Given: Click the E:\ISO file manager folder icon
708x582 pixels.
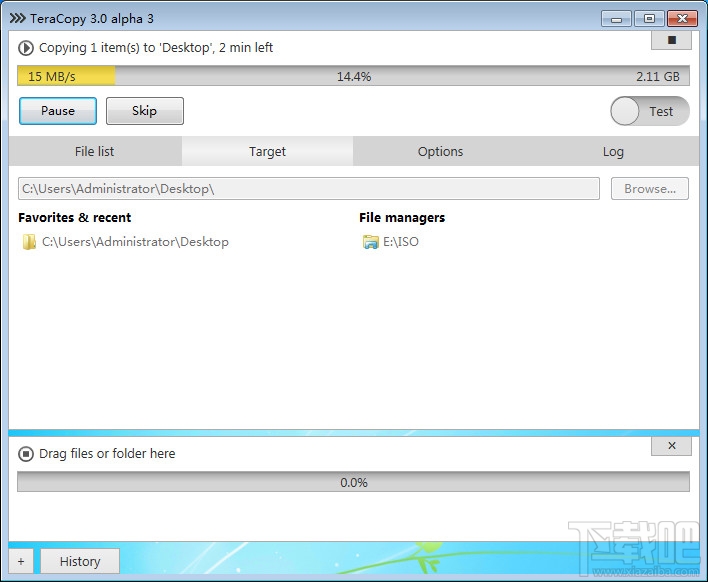Looking at the screenshot, I should (x=370, y=242).
